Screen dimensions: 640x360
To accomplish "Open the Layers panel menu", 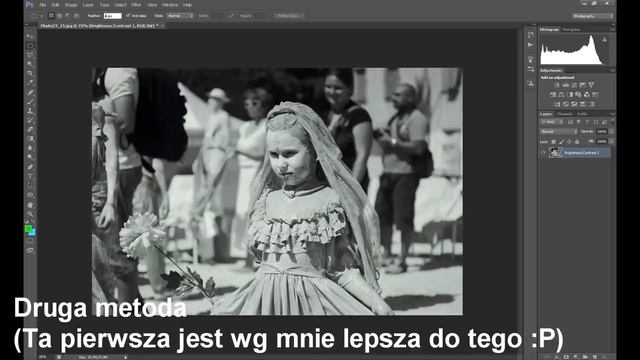I will coord(612,114).
